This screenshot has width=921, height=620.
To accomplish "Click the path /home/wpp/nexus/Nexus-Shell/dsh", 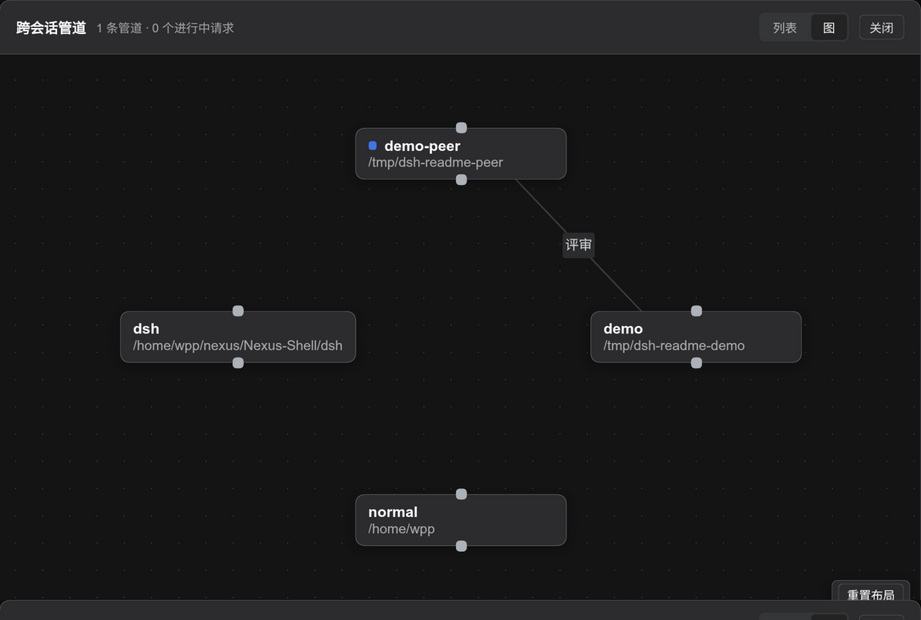I will coord(238,346).
